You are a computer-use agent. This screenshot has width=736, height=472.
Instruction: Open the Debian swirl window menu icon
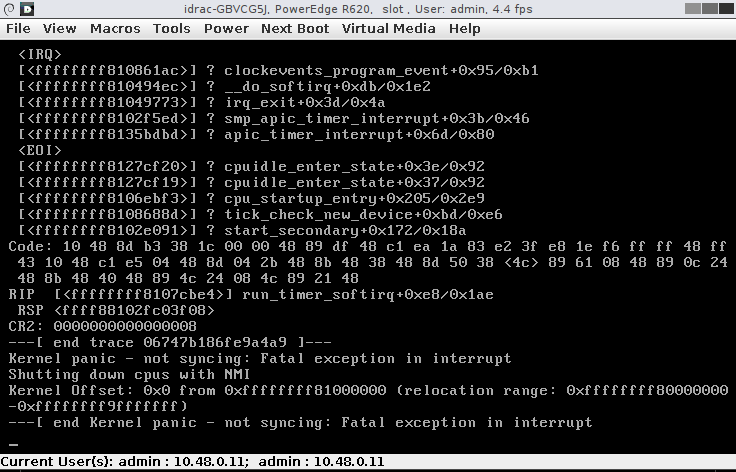9,8
